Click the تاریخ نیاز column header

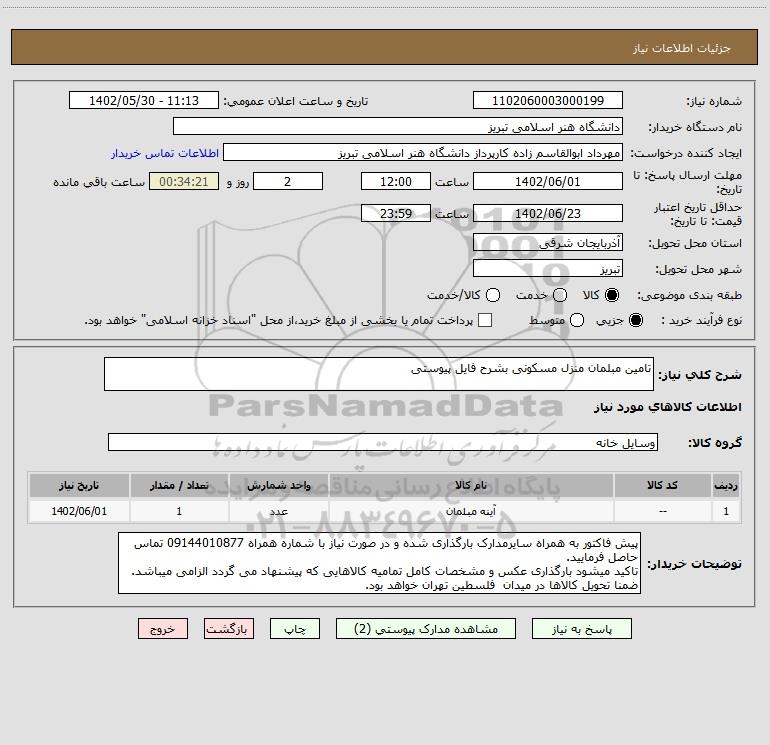tap(79, 485)
